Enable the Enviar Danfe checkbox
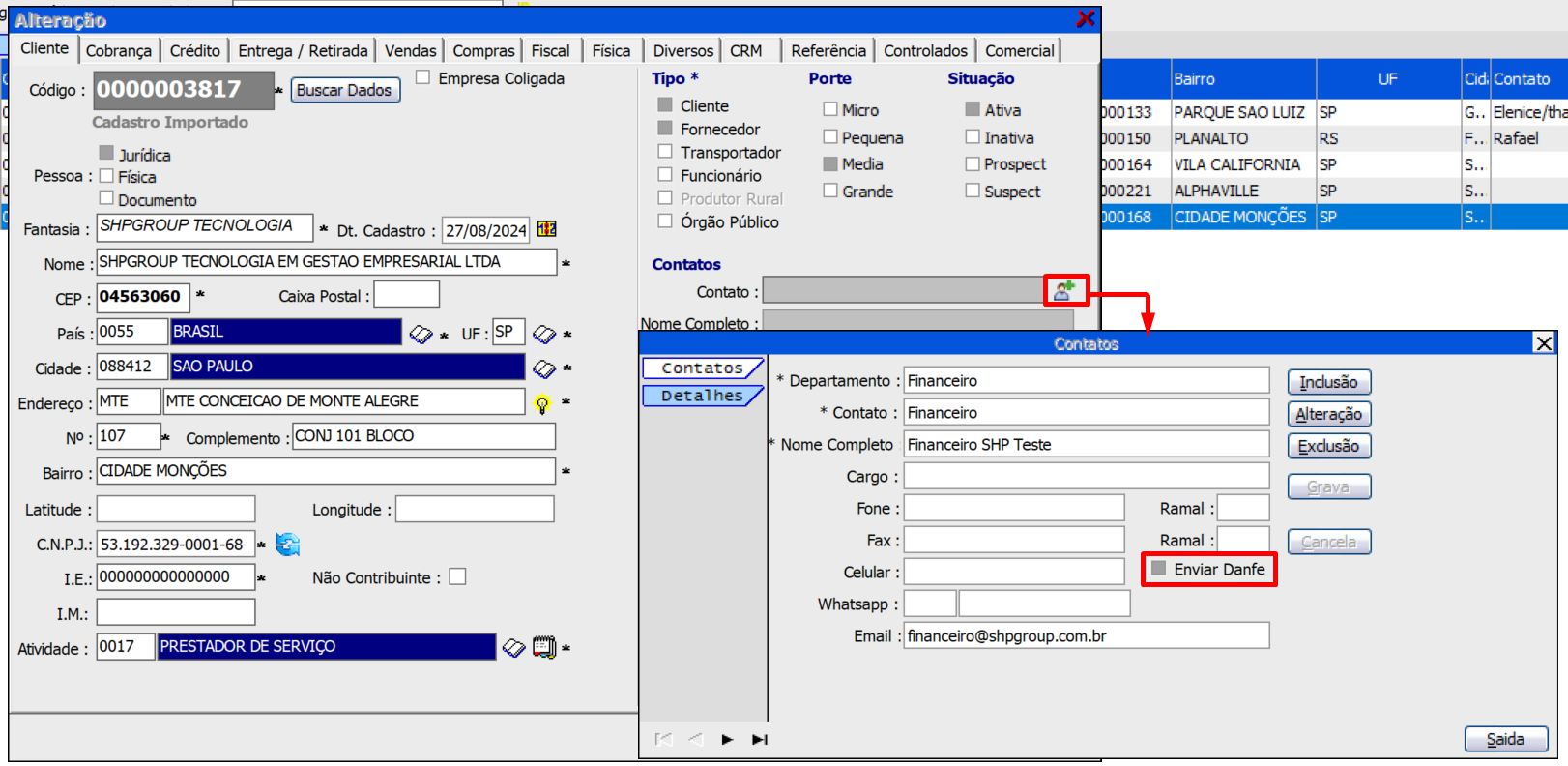The height and width of the screenshot is (766, 1568). 1159,569
